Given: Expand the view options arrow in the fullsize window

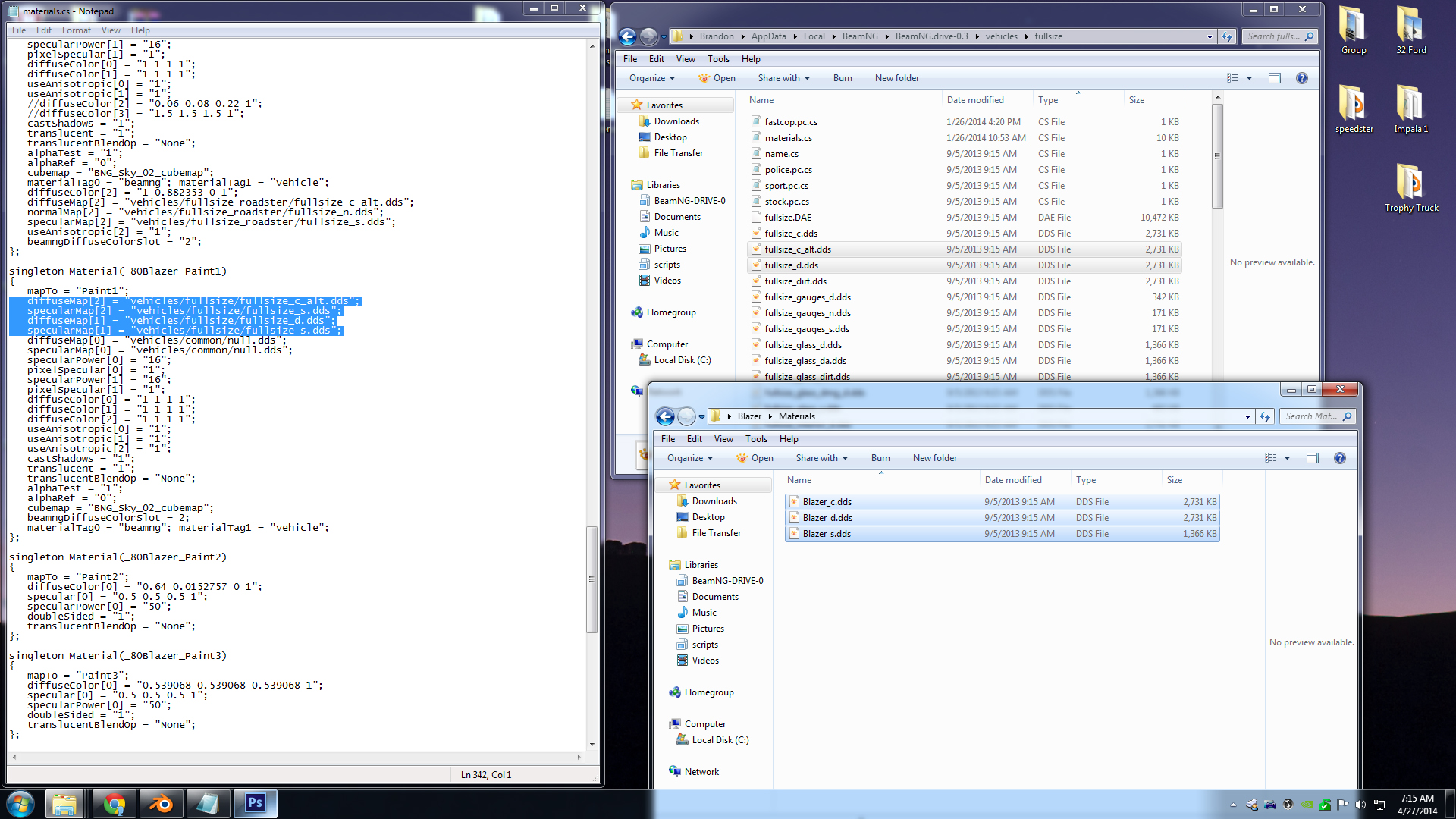Looking at the screenshot, I should coord(1249,78).
